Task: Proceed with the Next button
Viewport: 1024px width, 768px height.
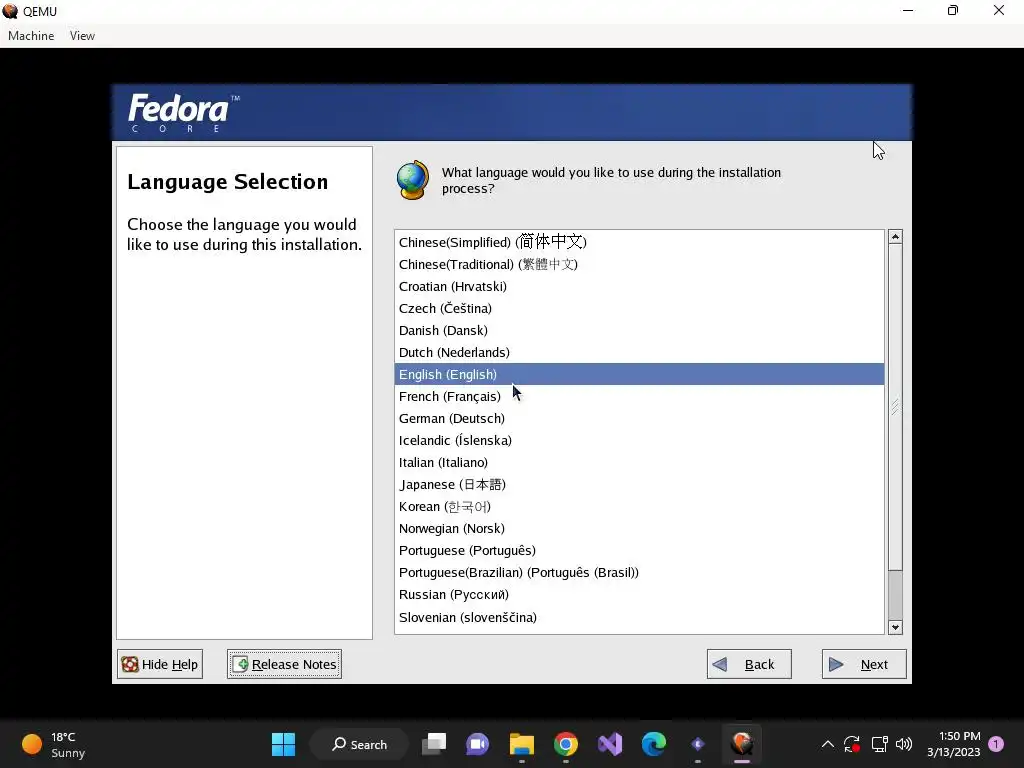Action: 864,664
